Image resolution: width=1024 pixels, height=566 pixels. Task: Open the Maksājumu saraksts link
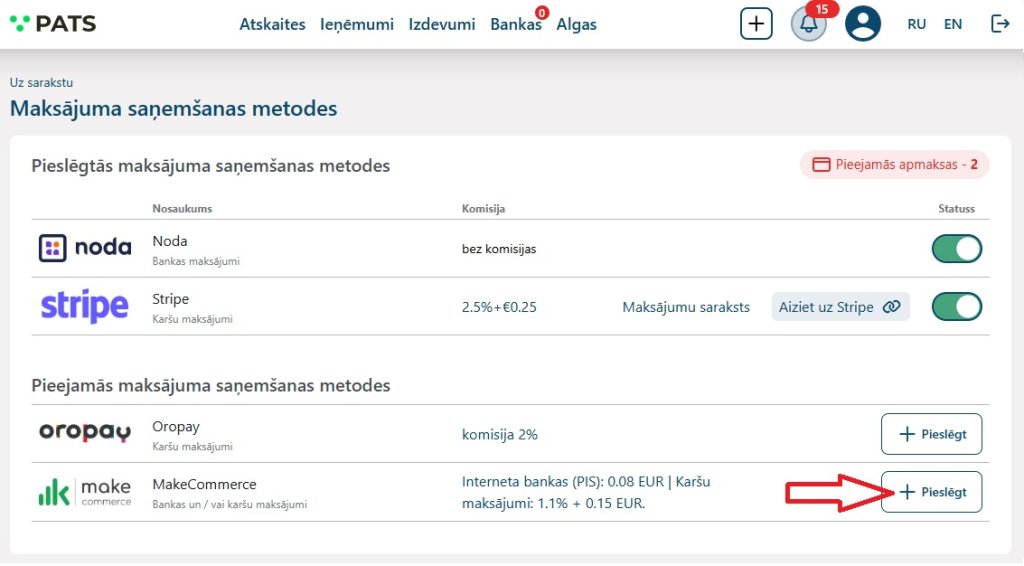coord(686,307)
